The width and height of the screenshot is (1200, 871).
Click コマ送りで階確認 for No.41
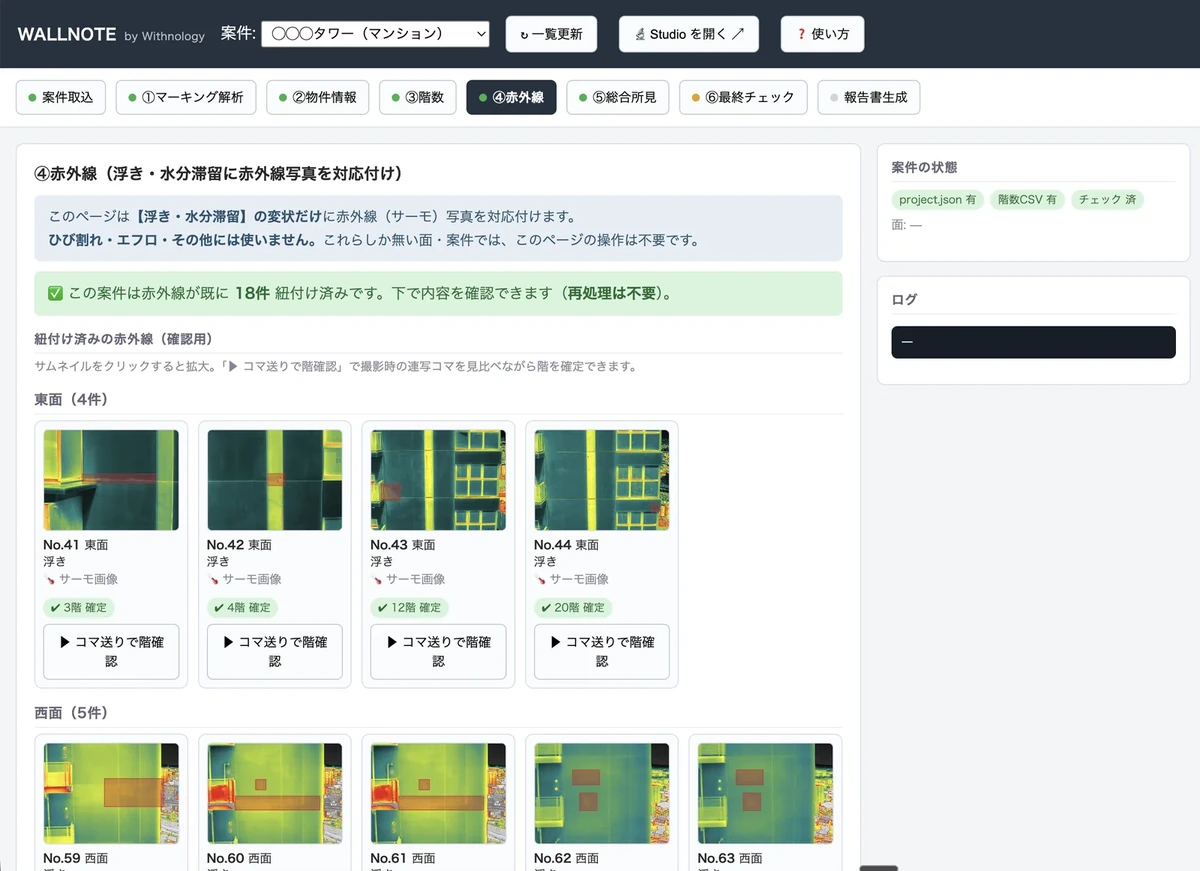click(111, 652)
